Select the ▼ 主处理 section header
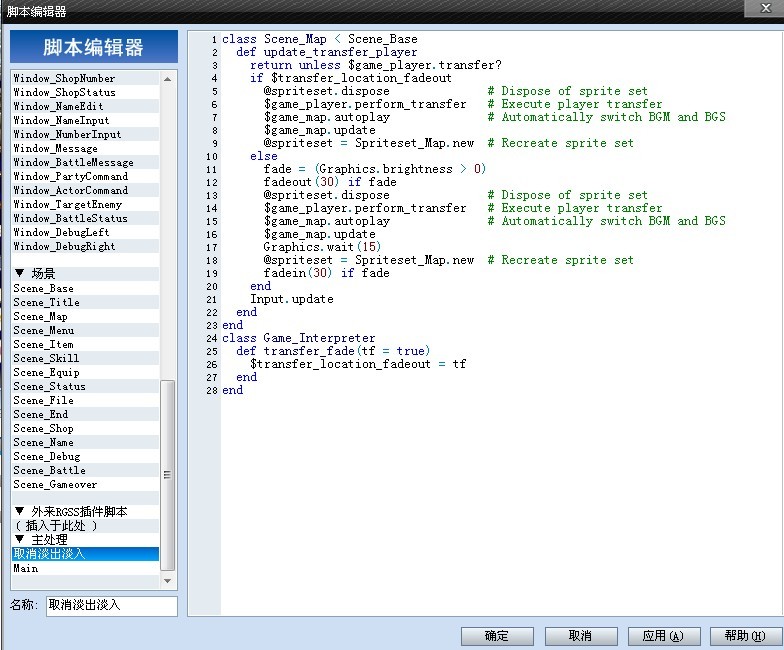Screen dimensions: 784x650 pos(85,540)
